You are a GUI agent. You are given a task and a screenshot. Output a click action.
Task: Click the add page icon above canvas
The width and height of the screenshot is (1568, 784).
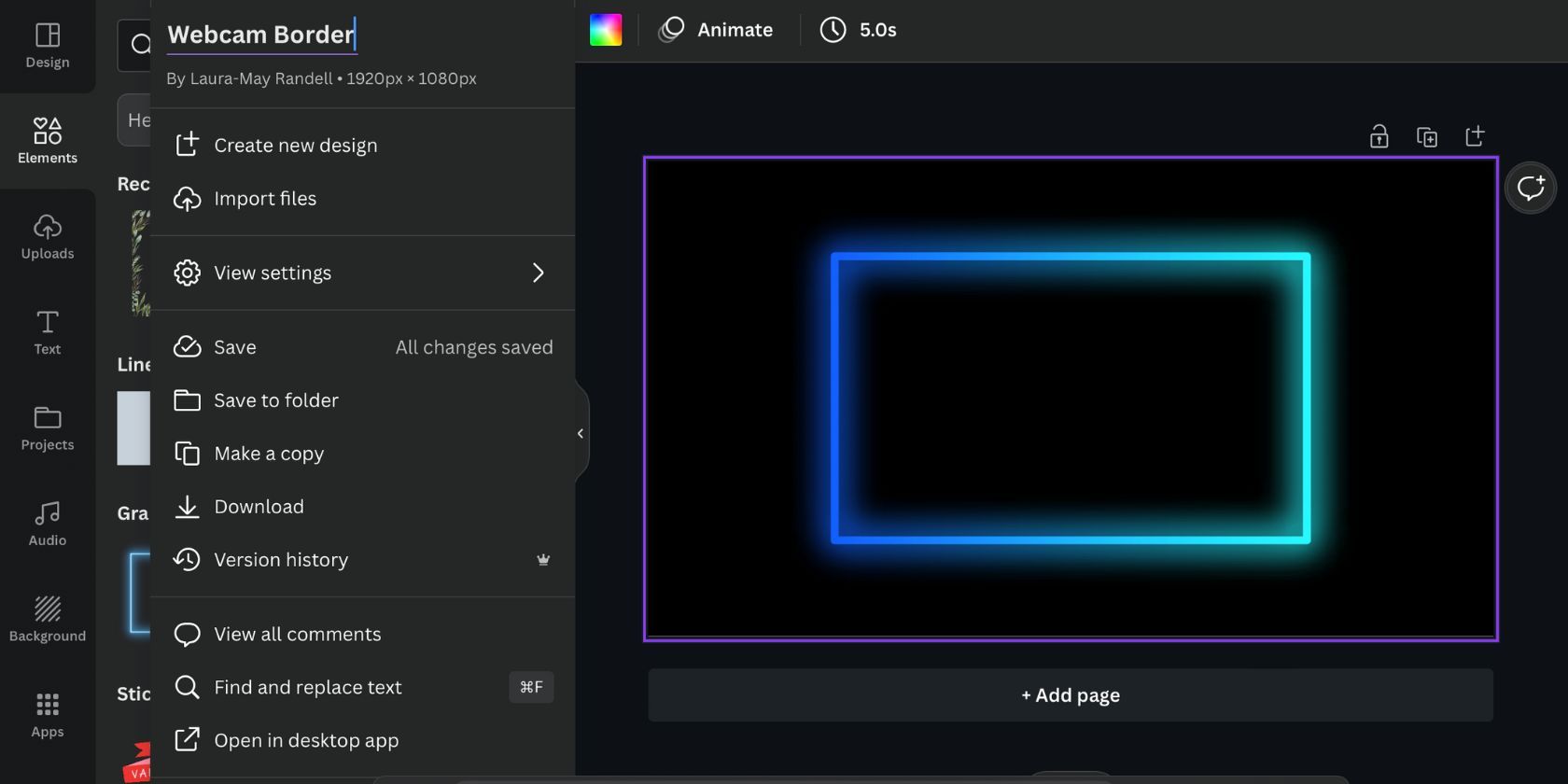click(x=1475, y=137)
